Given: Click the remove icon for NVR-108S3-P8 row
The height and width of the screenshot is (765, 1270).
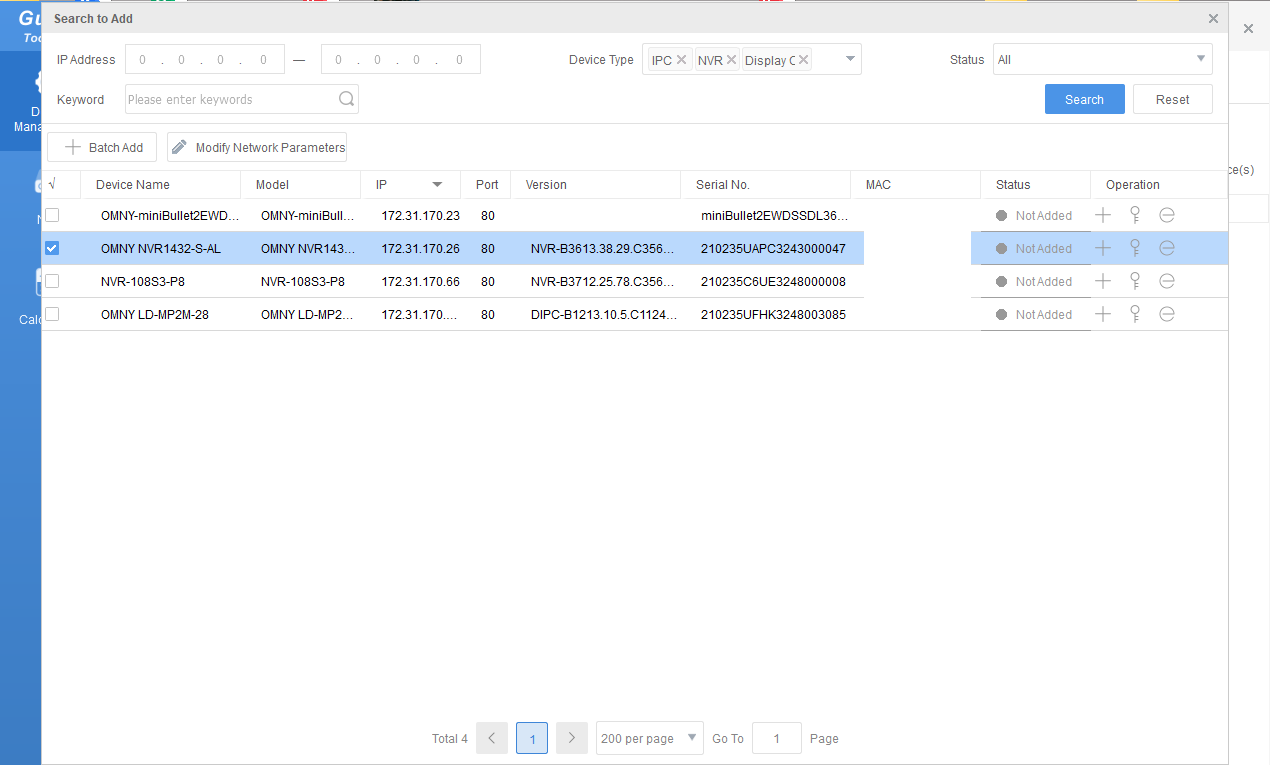Looking at the screenshot, I should (x=1167, y=281).
